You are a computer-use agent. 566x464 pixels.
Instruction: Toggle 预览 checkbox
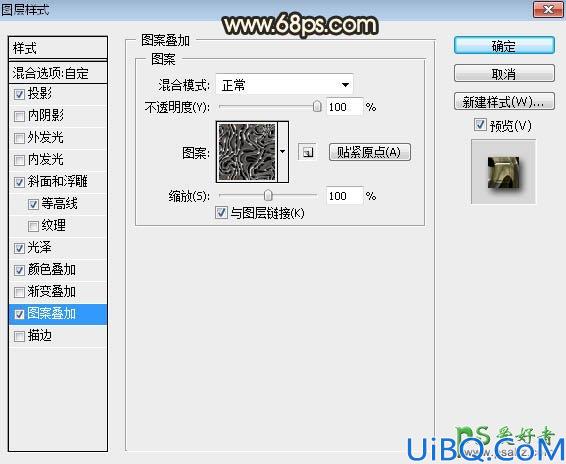[480, 125]
